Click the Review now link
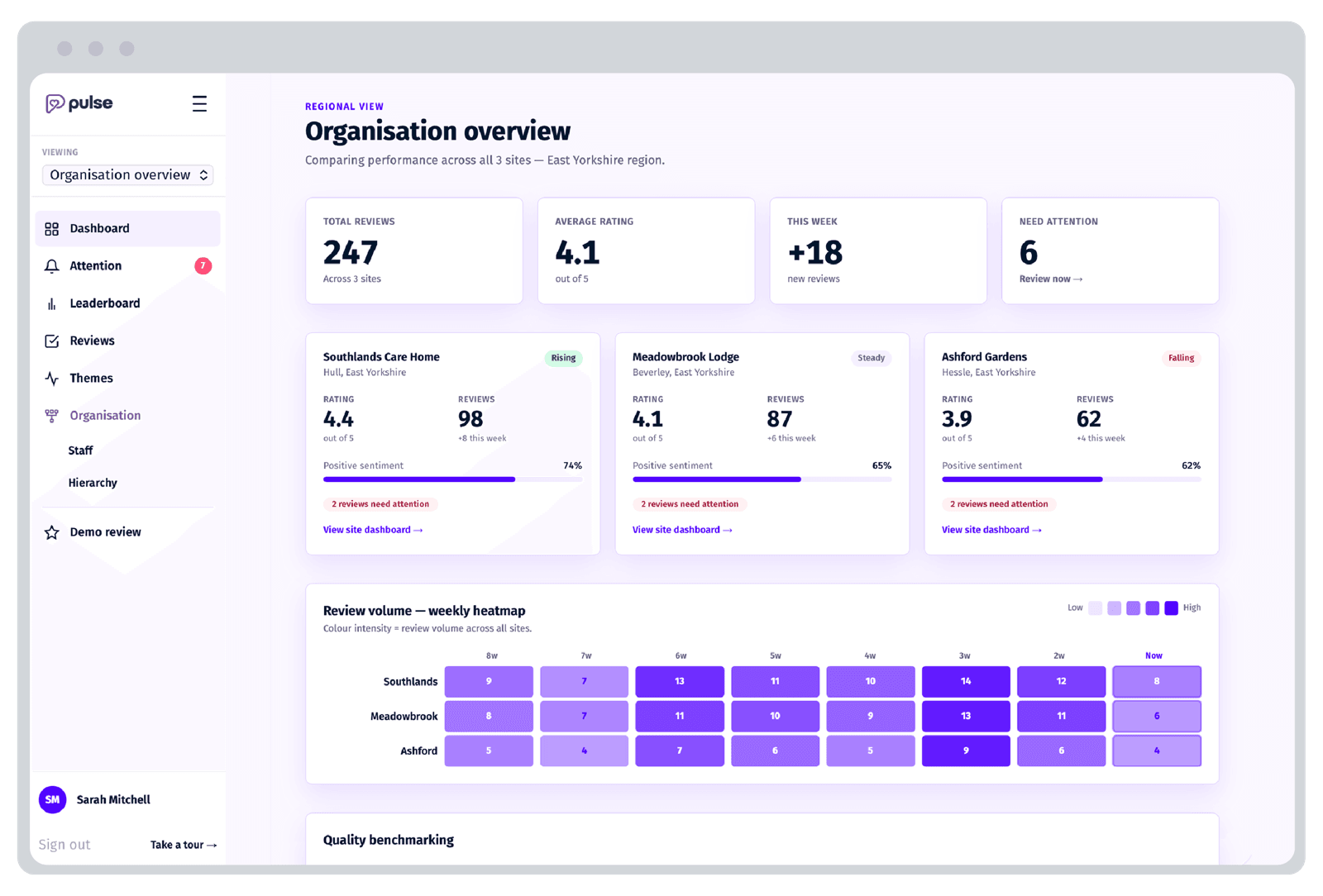This screenshot has width=1323, height=896. (1051, 279)
